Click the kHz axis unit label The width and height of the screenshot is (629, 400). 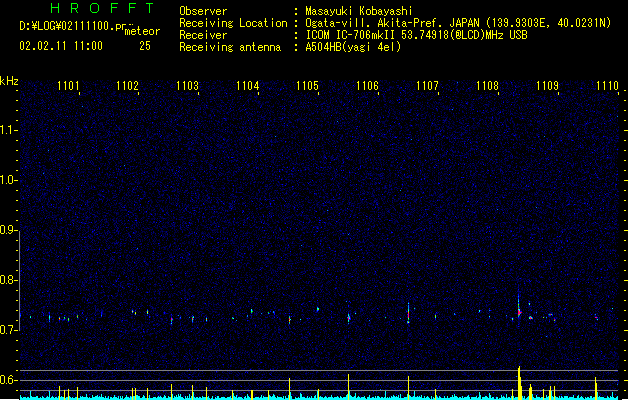9,81
